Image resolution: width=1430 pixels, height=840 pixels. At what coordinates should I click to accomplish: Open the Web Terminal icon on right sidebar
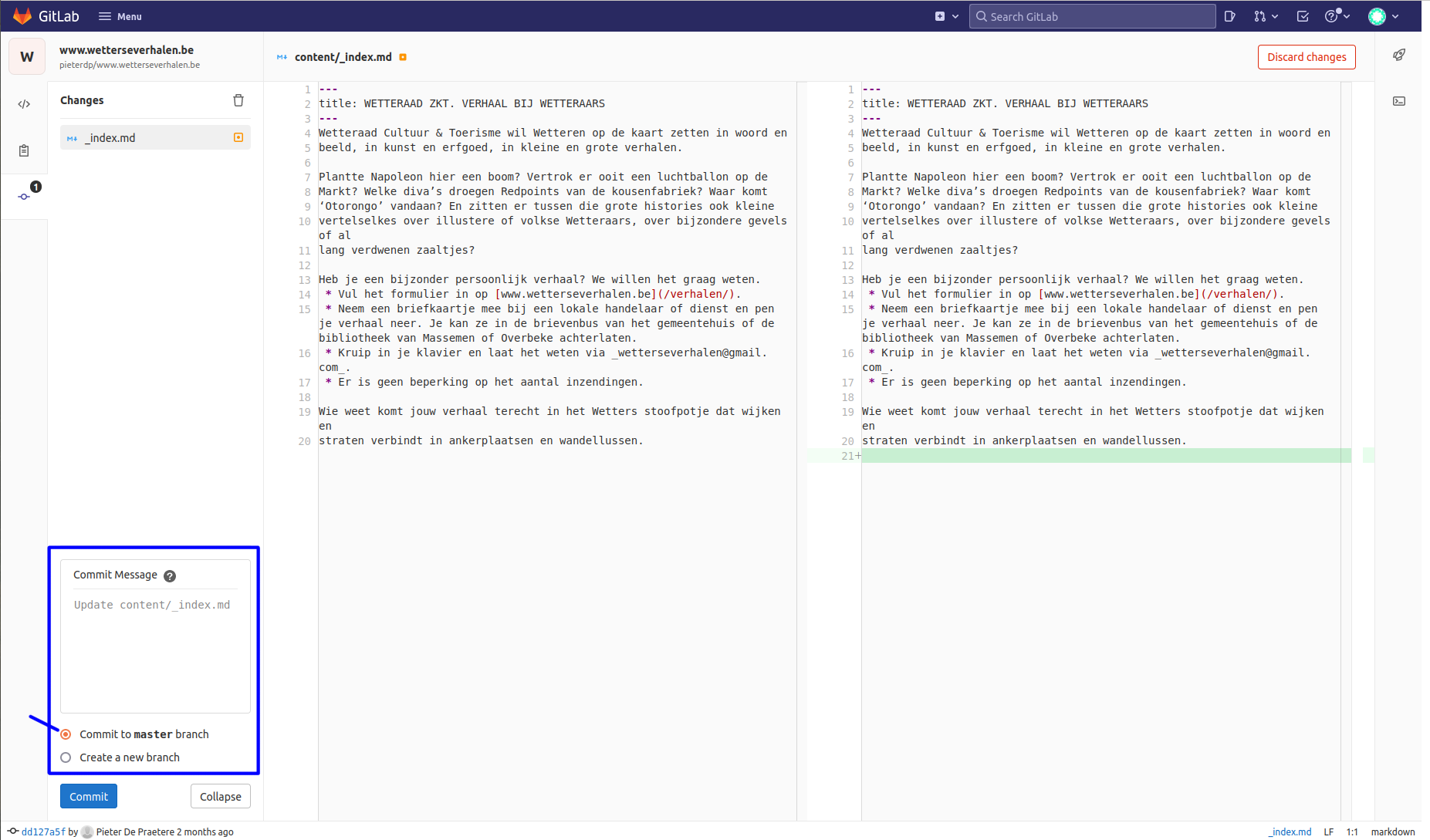coord(1398,101)
